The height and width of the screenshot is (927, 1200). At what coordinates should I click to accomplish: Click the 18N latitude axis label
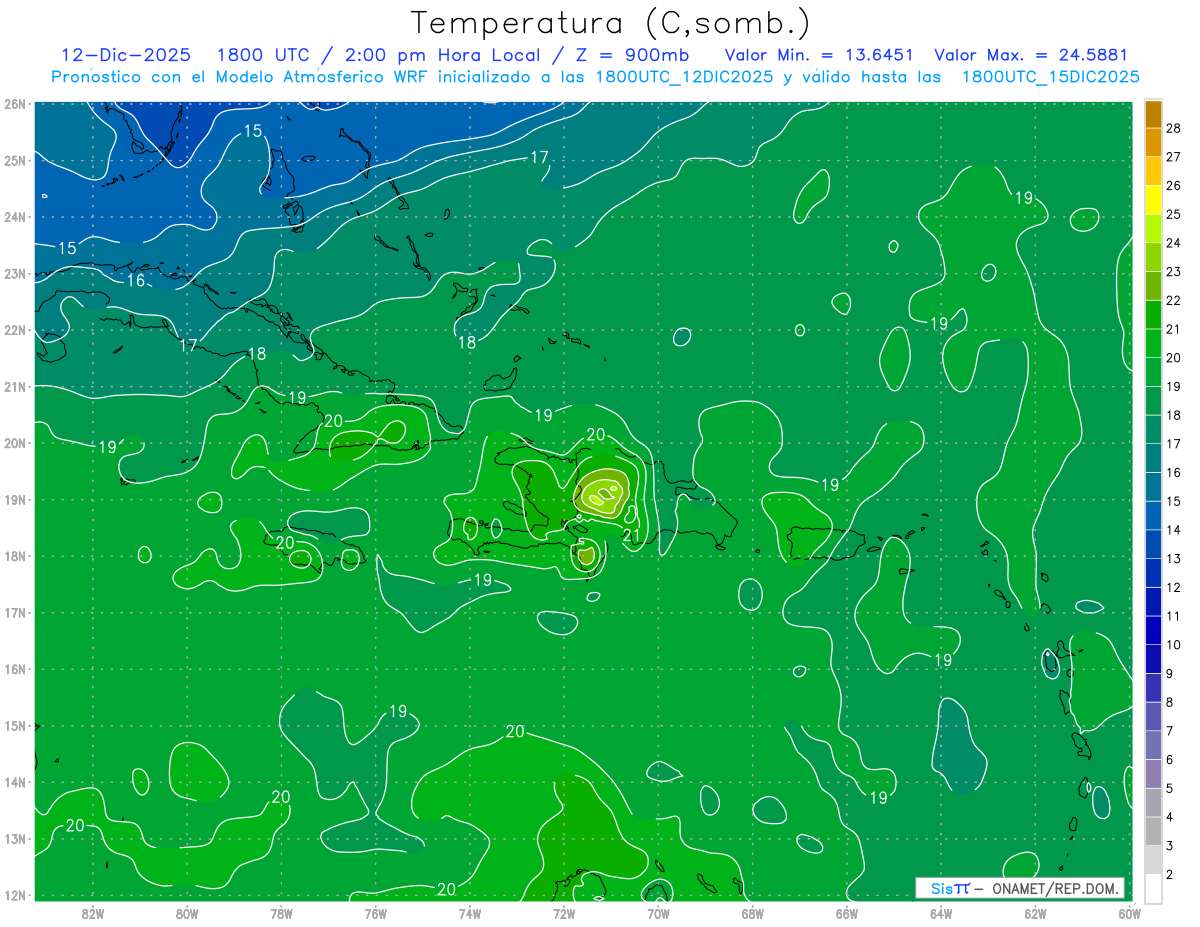click(15, 556)
